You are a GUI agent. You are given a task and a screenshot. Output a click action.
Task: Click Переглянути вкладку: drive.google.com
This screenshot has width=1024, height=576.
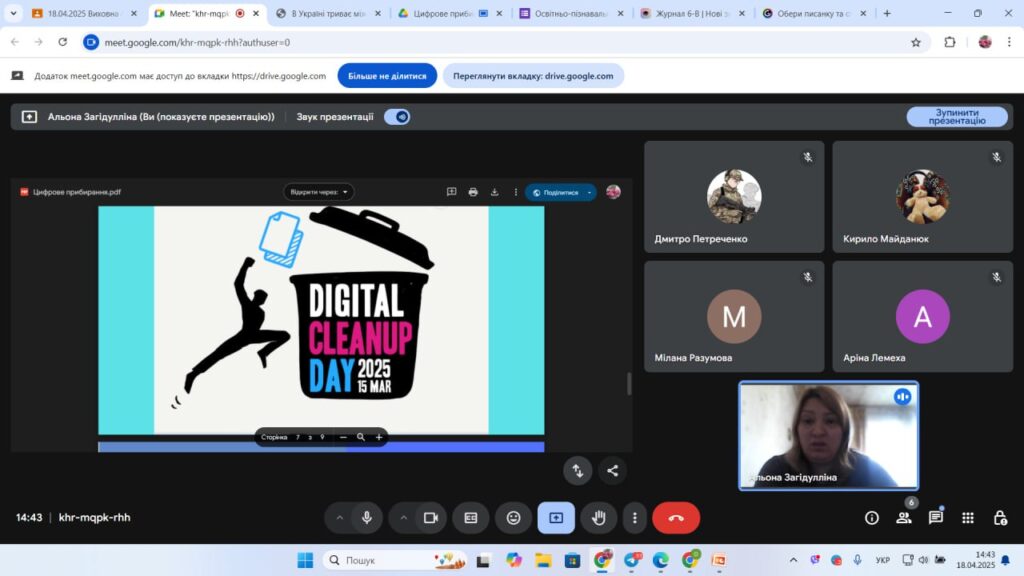tap(533, 76)
